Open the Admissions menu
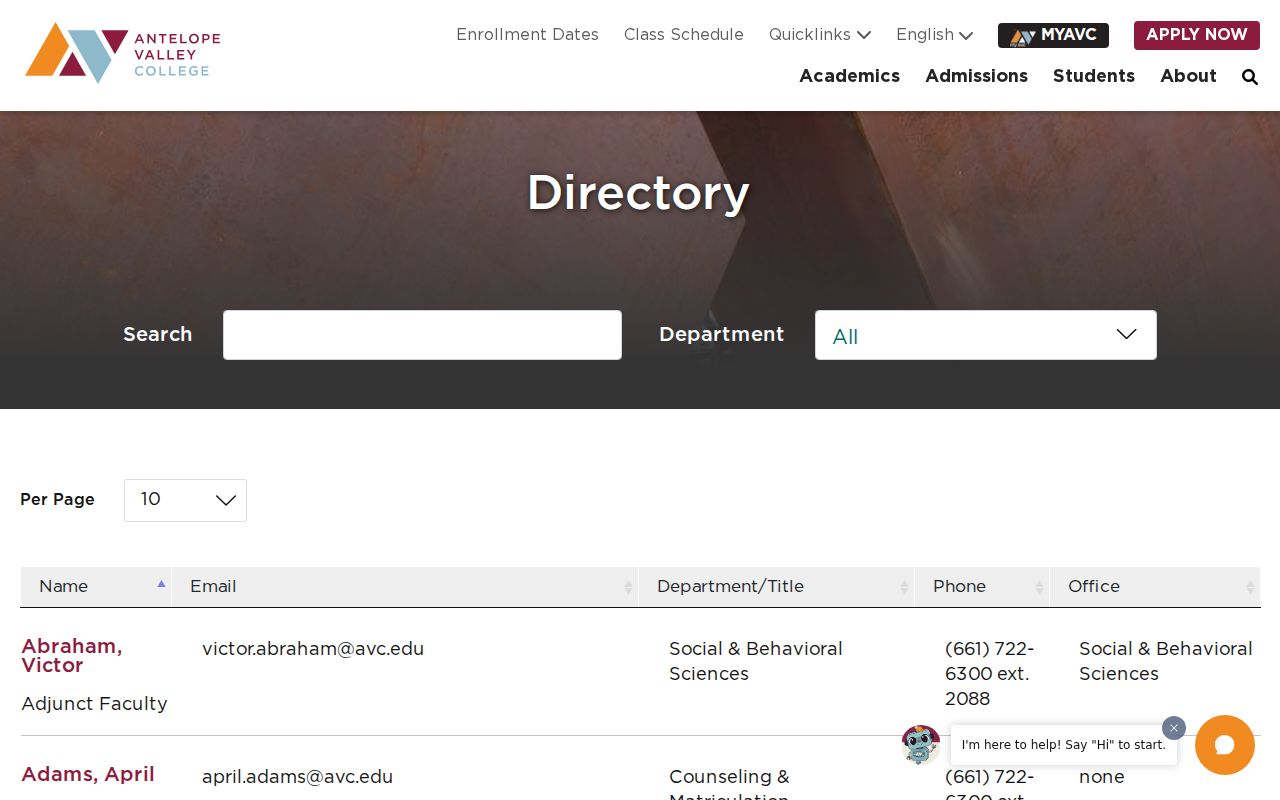 click(976, 76)
